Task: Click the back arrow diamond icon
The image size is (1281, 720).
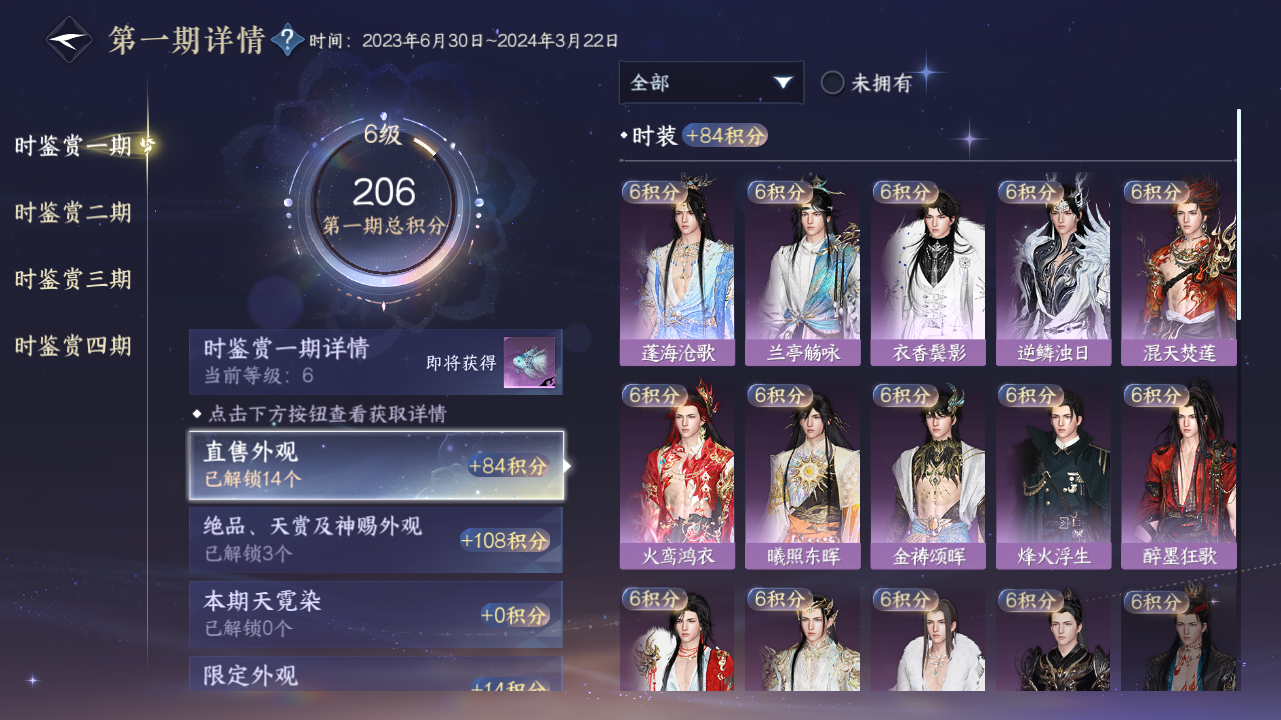Action: (x=70, y=40)
